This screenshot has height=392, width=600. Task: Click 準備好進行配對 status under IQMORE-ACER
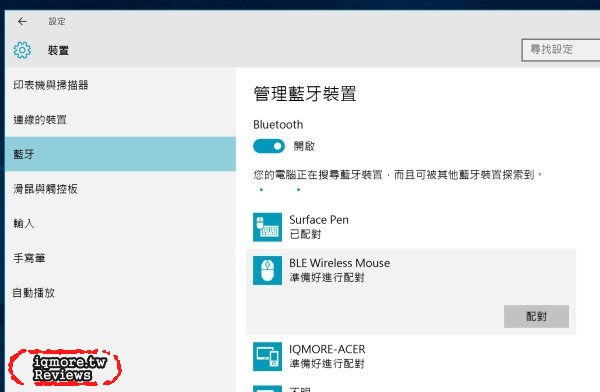(327, 364)
